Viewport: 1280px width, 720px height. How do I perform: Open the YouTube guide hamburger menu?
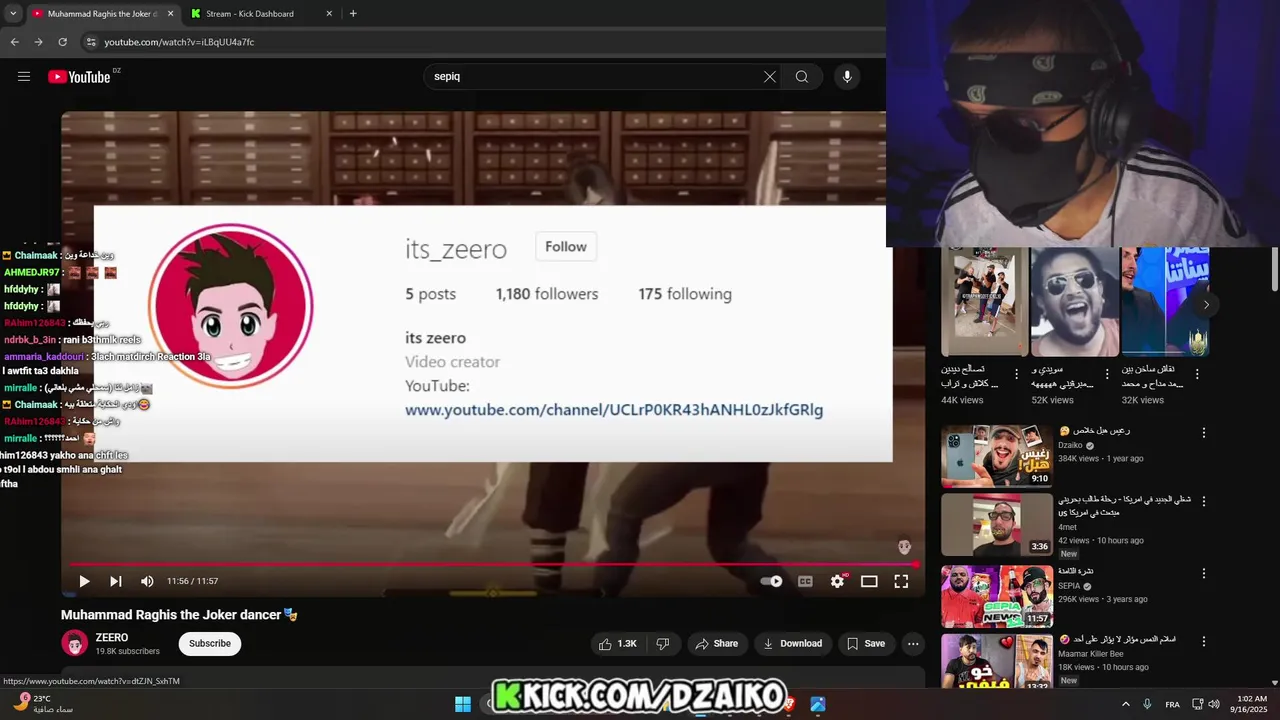pyautogui.click(x=24, y=76)
